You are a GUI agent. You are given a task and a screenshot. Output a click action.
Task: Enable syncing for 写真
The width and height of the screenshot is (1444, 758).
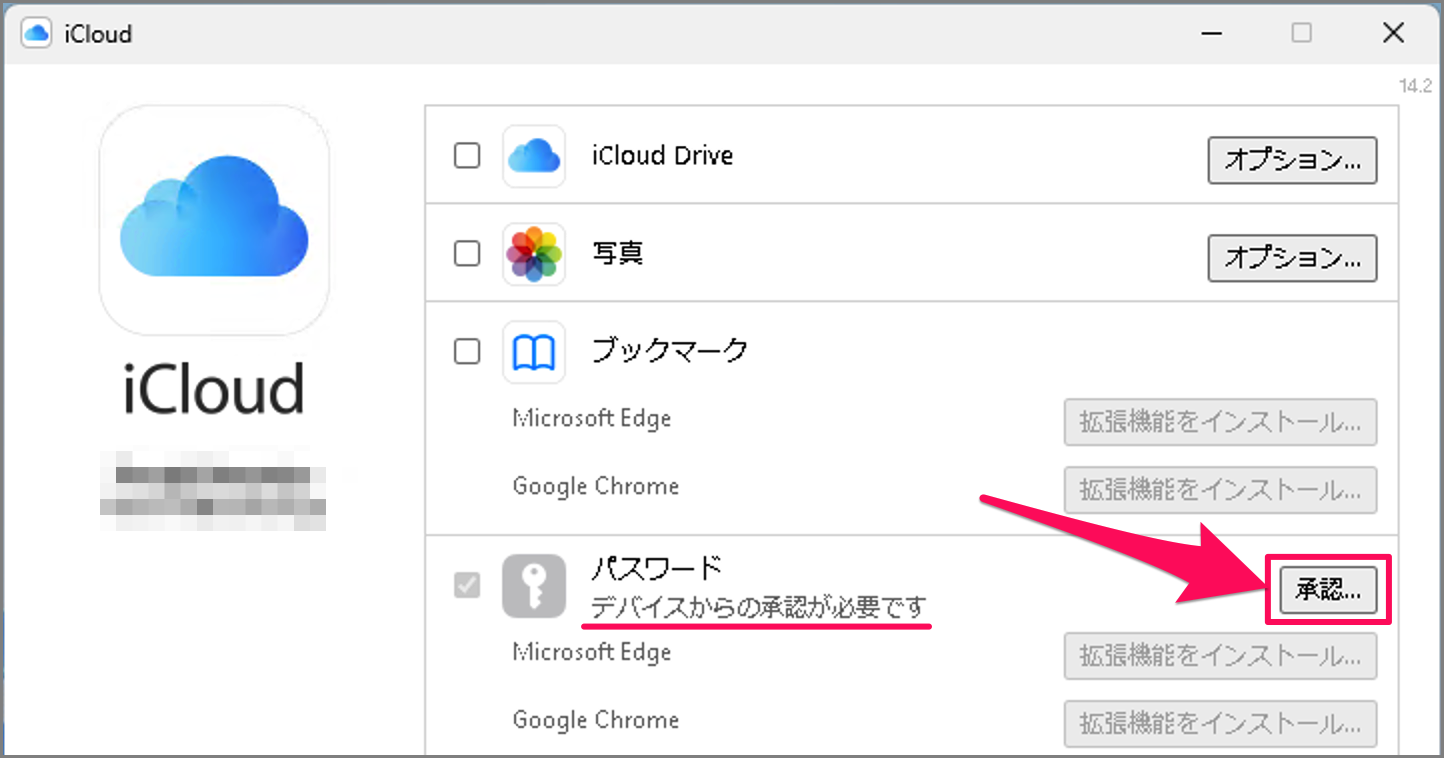tap(466, 254)
